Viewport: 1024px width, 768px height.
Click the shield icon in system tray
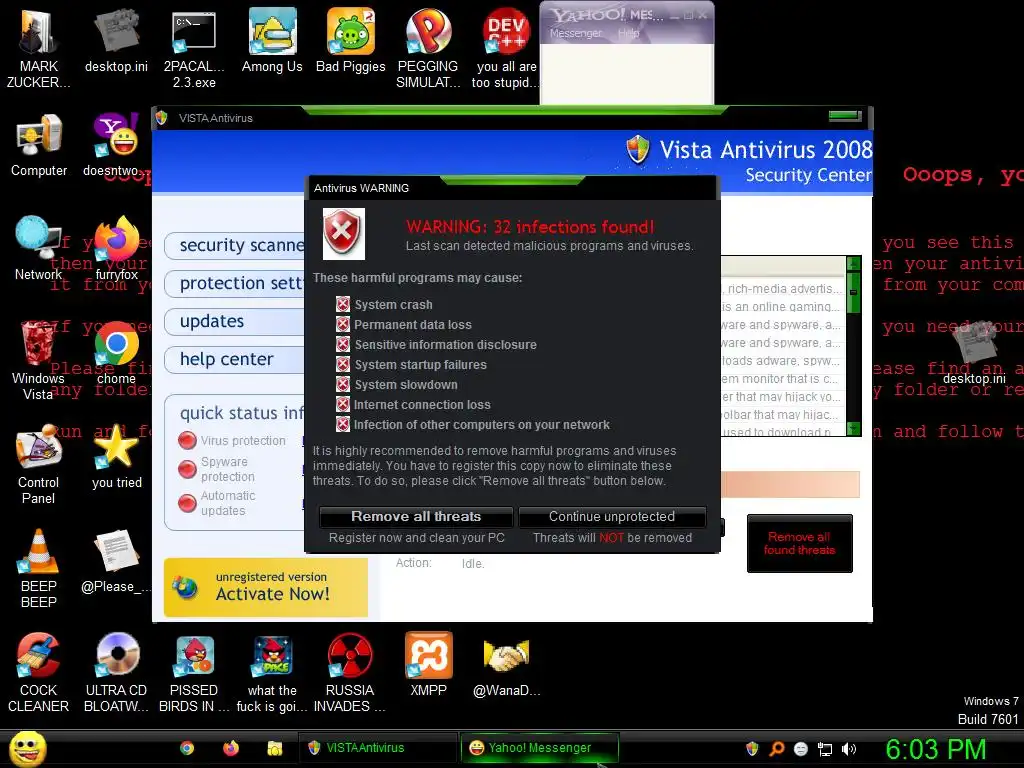pyautogui.click(x=752, y=748)
